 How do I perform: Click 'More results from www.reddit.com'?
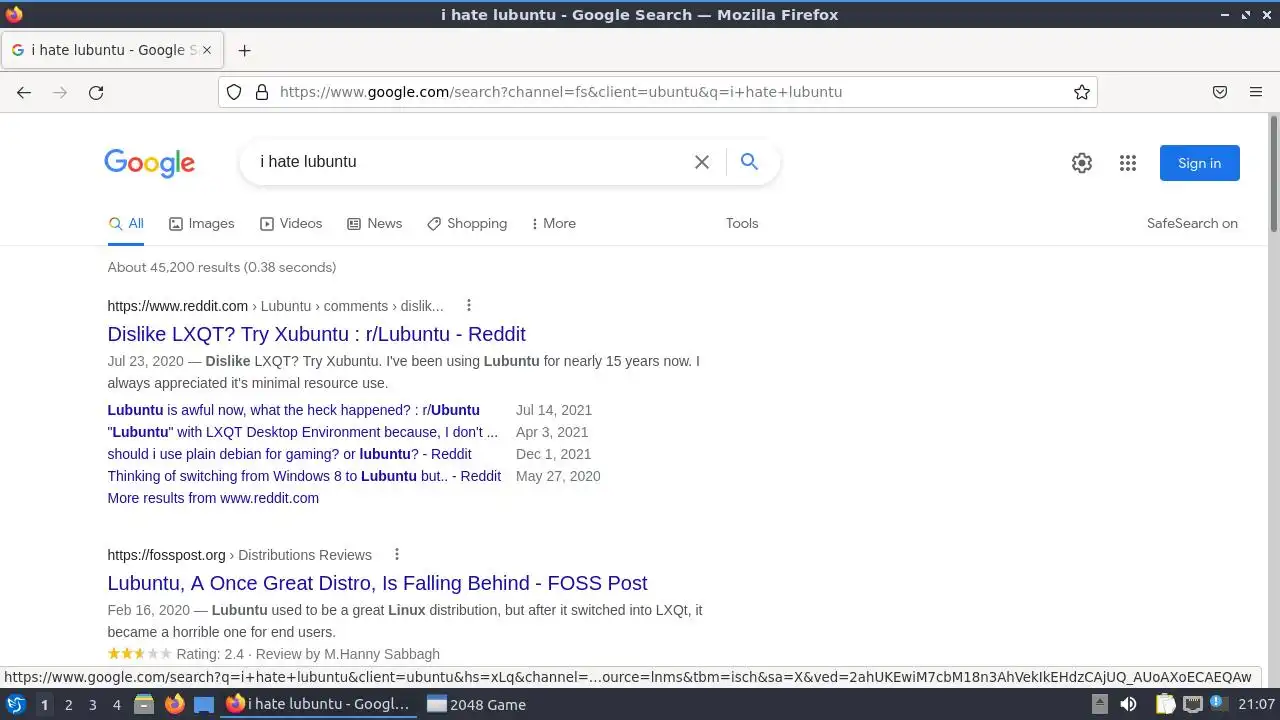213,498
